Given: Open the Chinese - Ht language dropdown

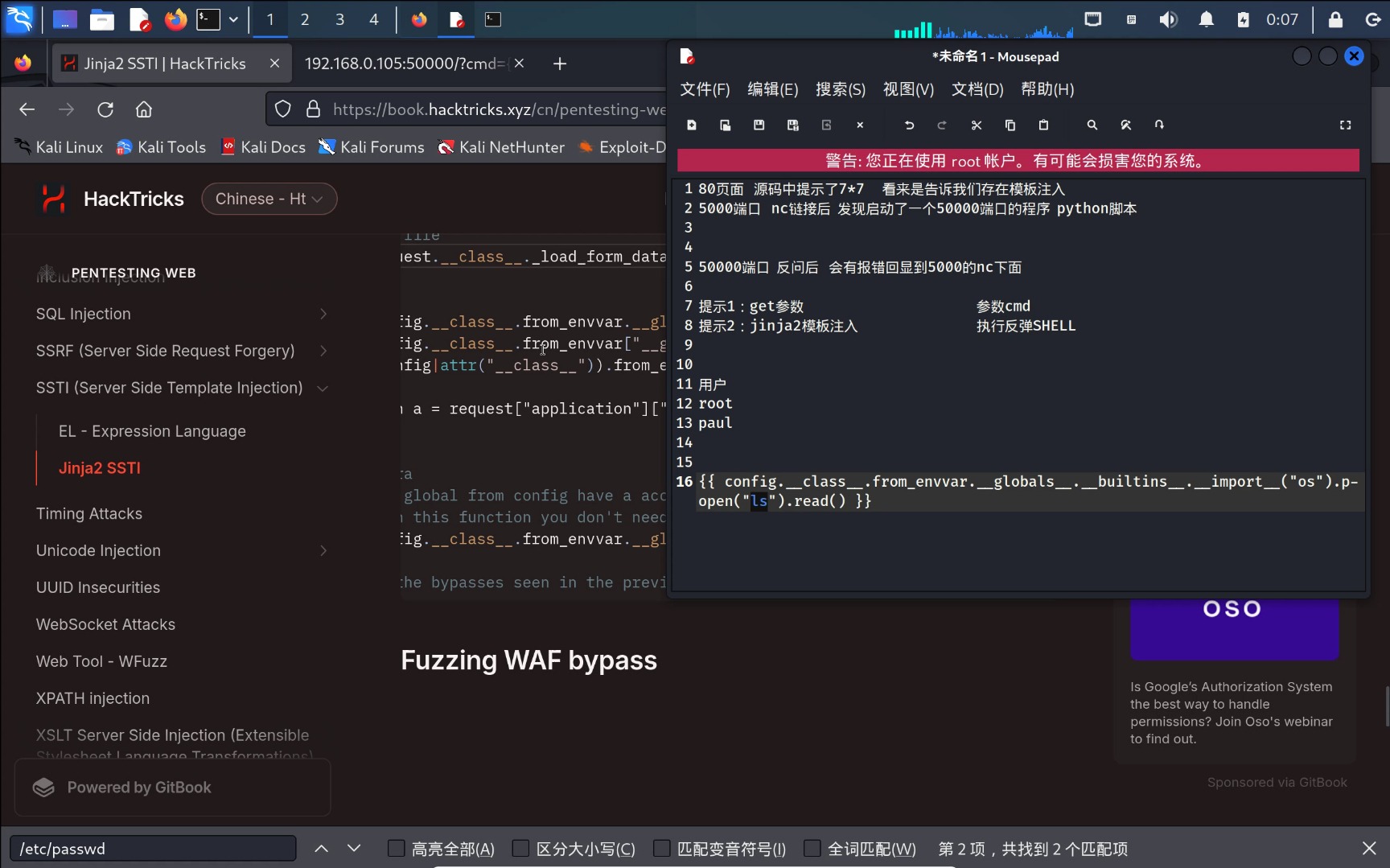Looking at the screenshot, I should [x=269, y=199].
